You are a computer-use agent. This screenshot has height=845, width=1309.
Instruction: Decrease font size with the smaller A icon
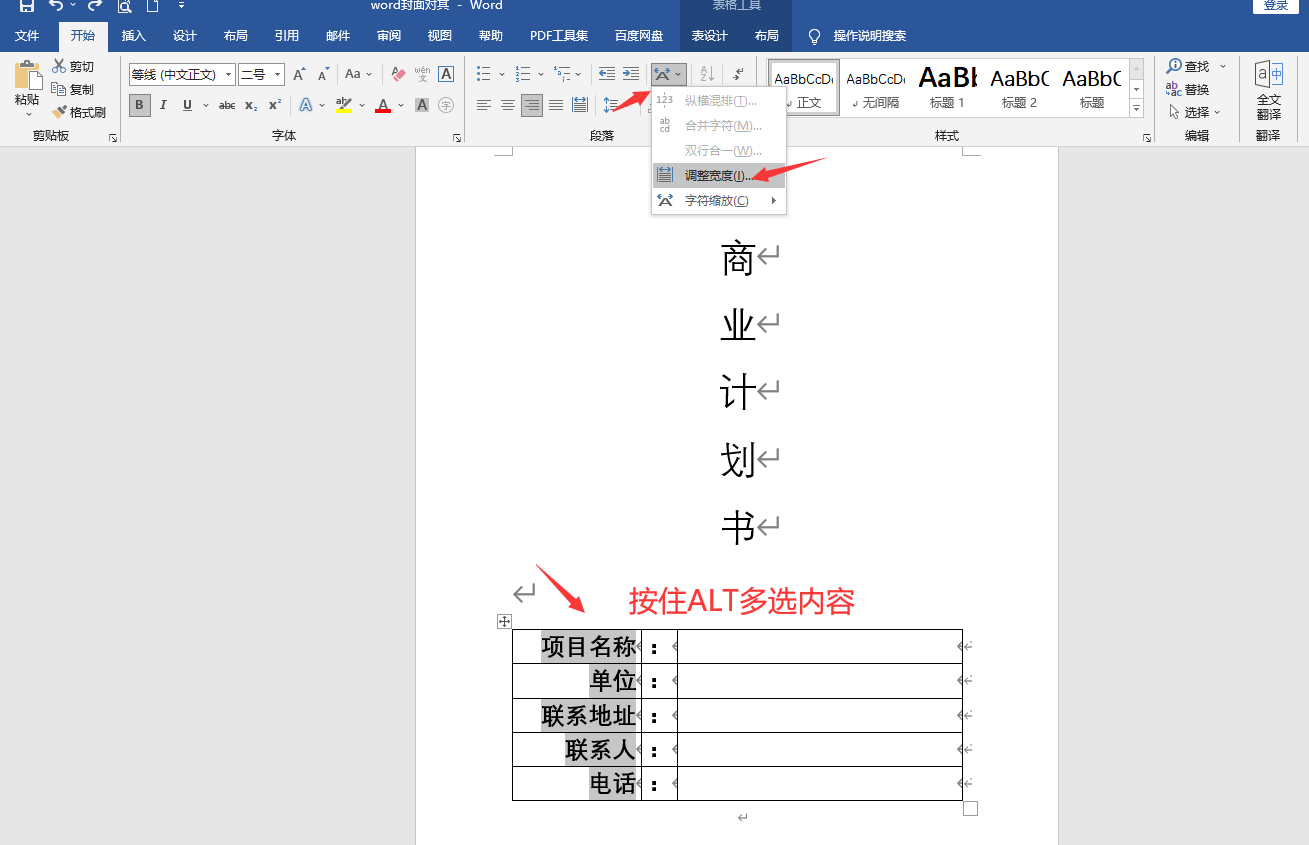(x=323, y=74)
